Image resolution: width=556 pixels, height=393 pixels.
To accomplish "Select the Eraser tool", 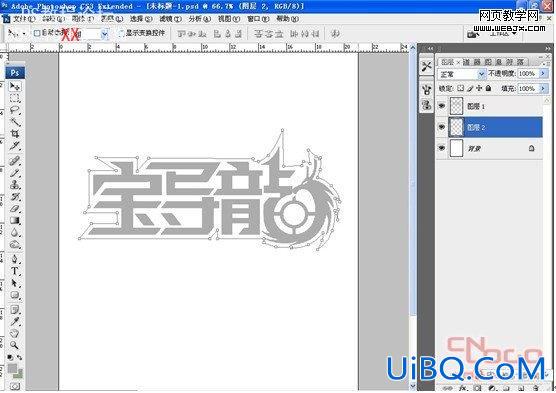I will point(15,209).
